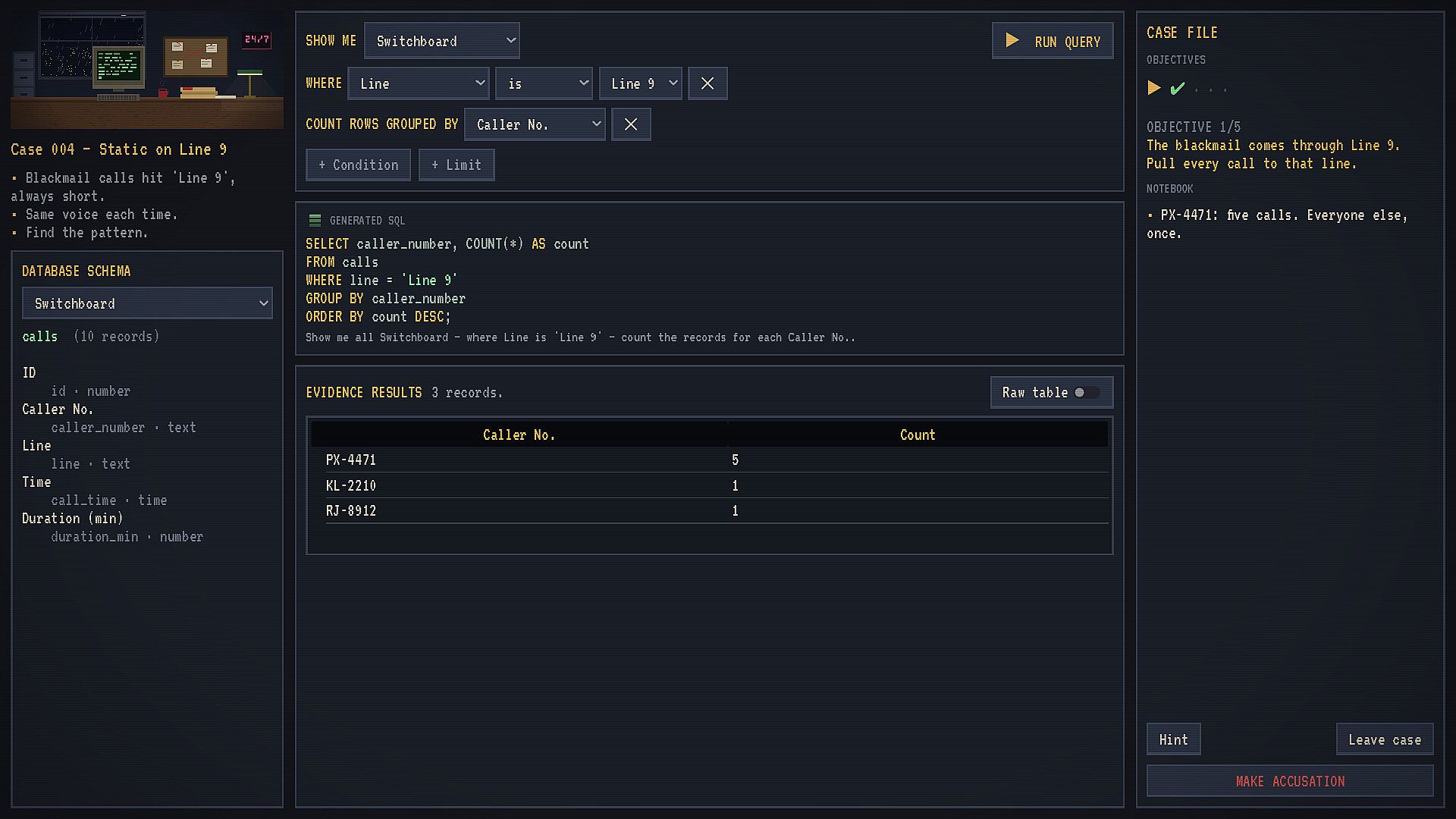The height and width of the screenshot is (819, 1456).
Task: Open the 'is' operator dropdown
Action: [544, 83]
